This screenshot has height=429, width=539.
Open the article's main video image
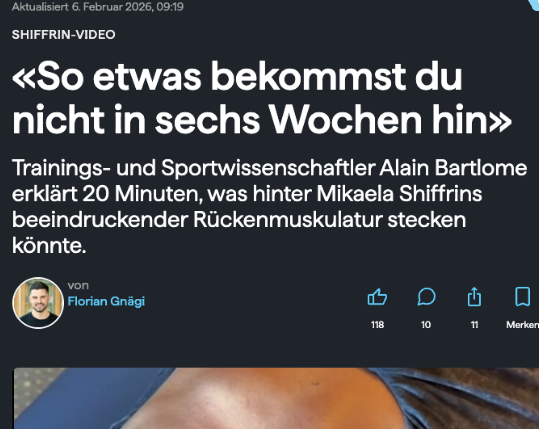[276, 398]
